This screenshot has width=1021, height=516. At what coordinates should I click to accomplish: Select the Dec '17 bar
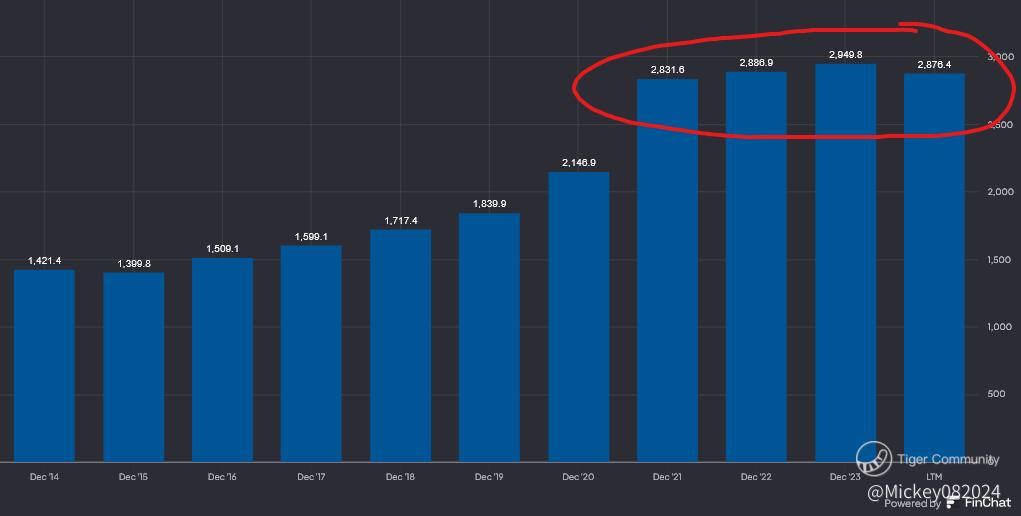pyautogui.click(x=311, y=353)
